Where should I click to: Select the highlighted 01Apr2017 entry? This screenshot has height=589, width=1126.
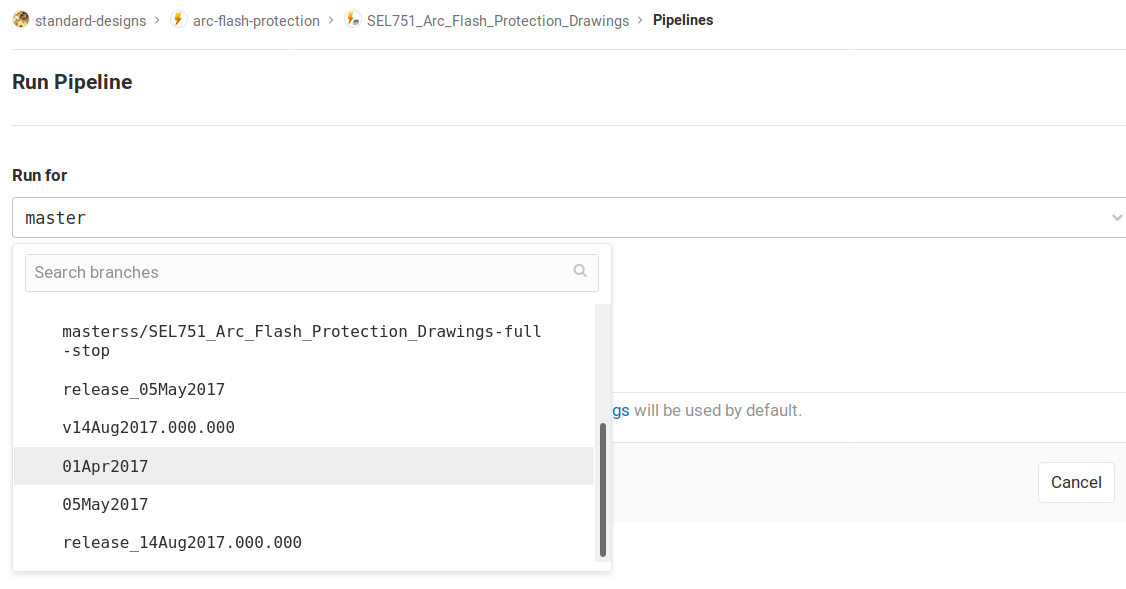105,466
